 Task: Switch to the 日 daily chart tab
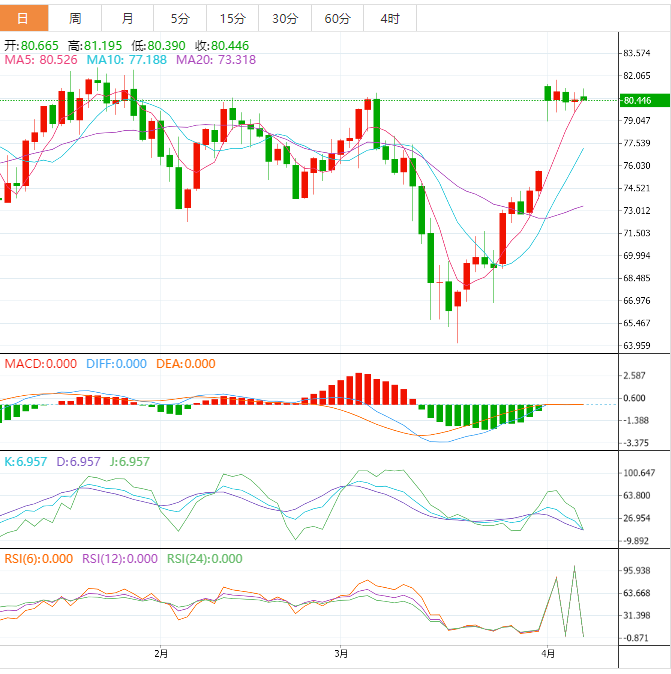click(x=24, y=19)
